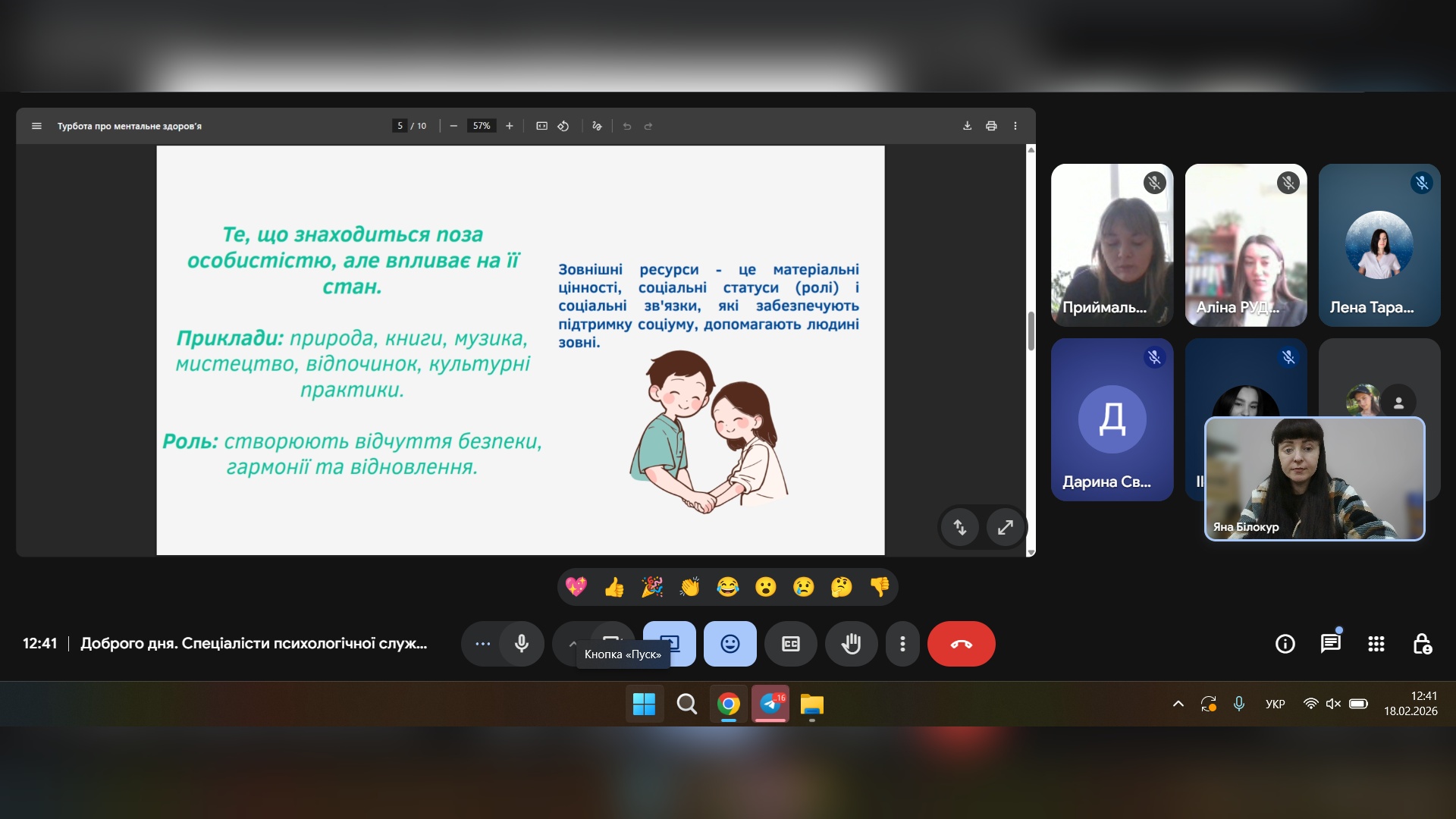The image size is (1456, 819).
Task: Zoom in on the PDF
Action: pos(510,126)
